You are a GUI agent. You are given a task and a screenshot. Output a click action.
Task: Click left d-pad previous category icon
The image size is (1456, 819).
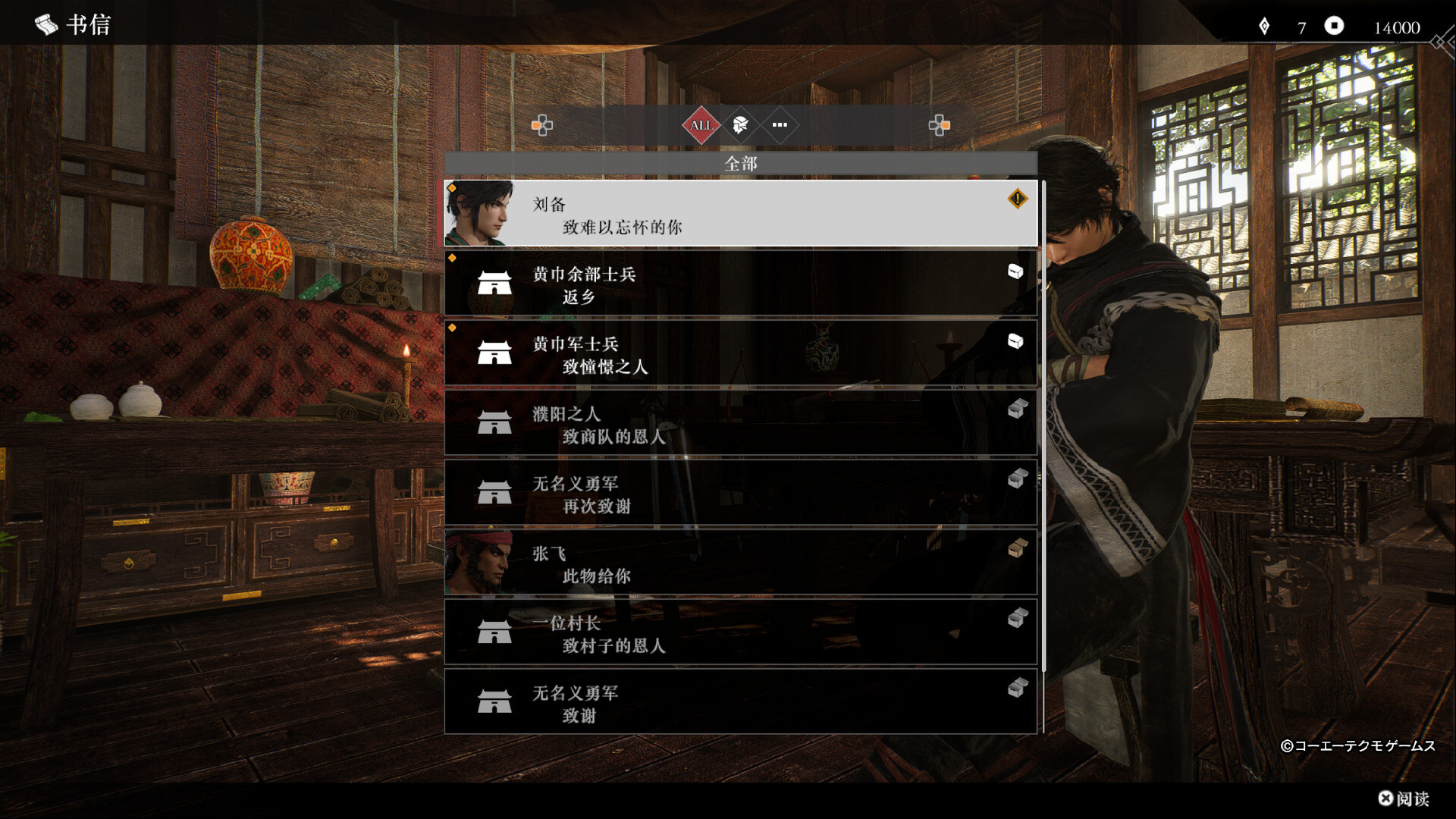[x=542, y=125]
